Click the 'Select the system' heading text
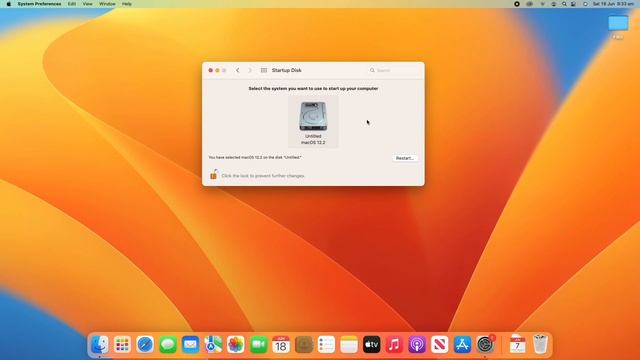The image size is (640, 360). [x=313, y=88]
